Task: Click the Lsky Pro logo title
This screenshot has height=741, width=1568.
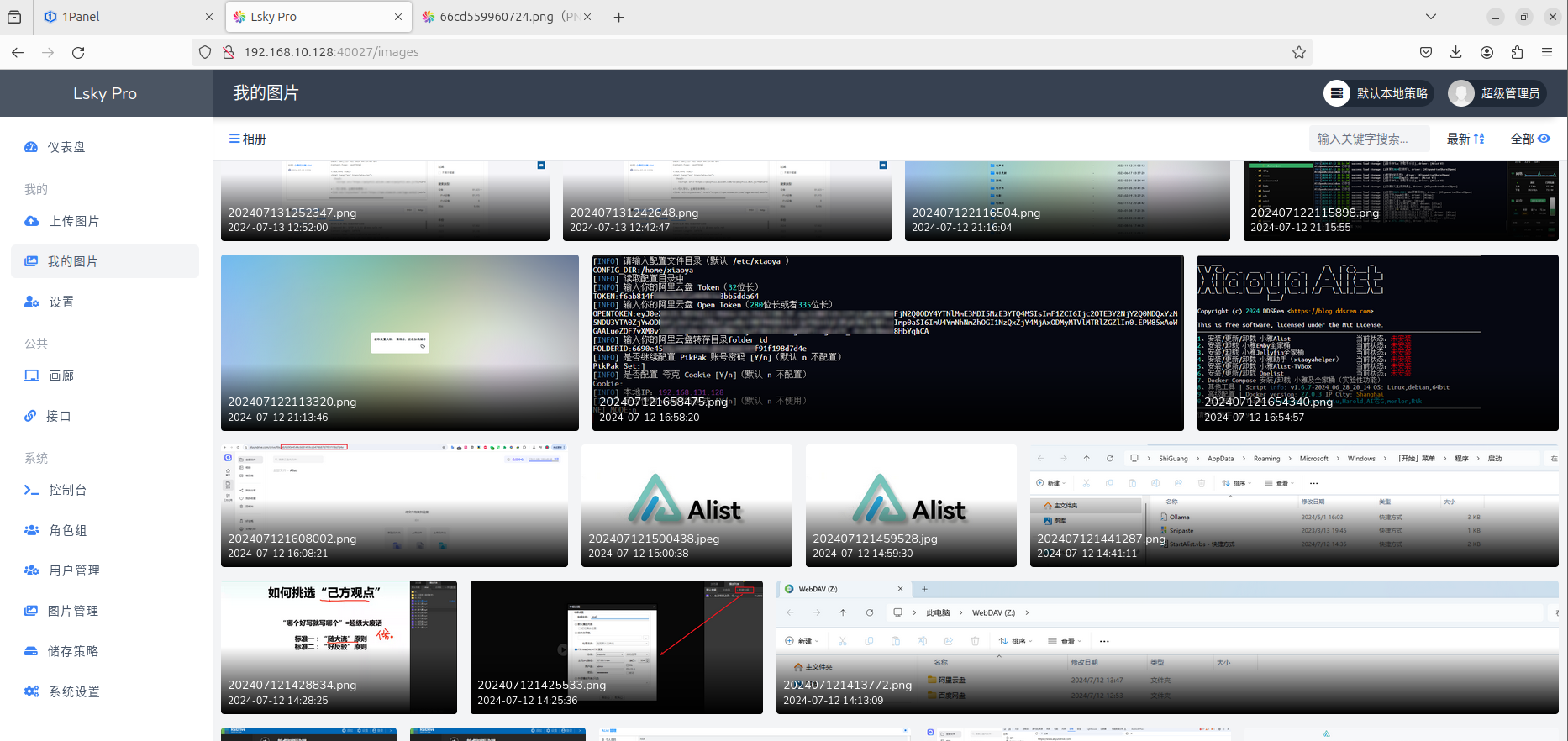Action: point(105,93)
